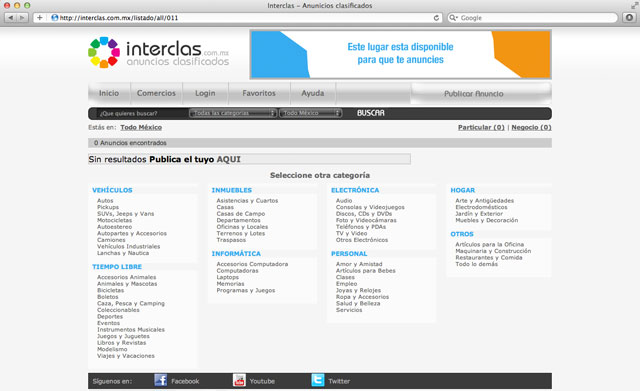Select the 'Departamentos' subcategory
The image size is (640, 391).
pos(238,220)
